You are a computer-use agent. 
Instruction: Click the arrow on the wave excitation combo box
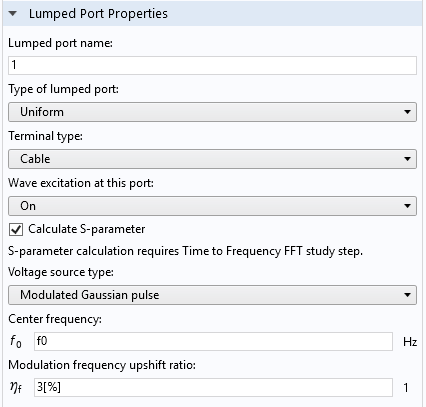(x=407, y=206)
